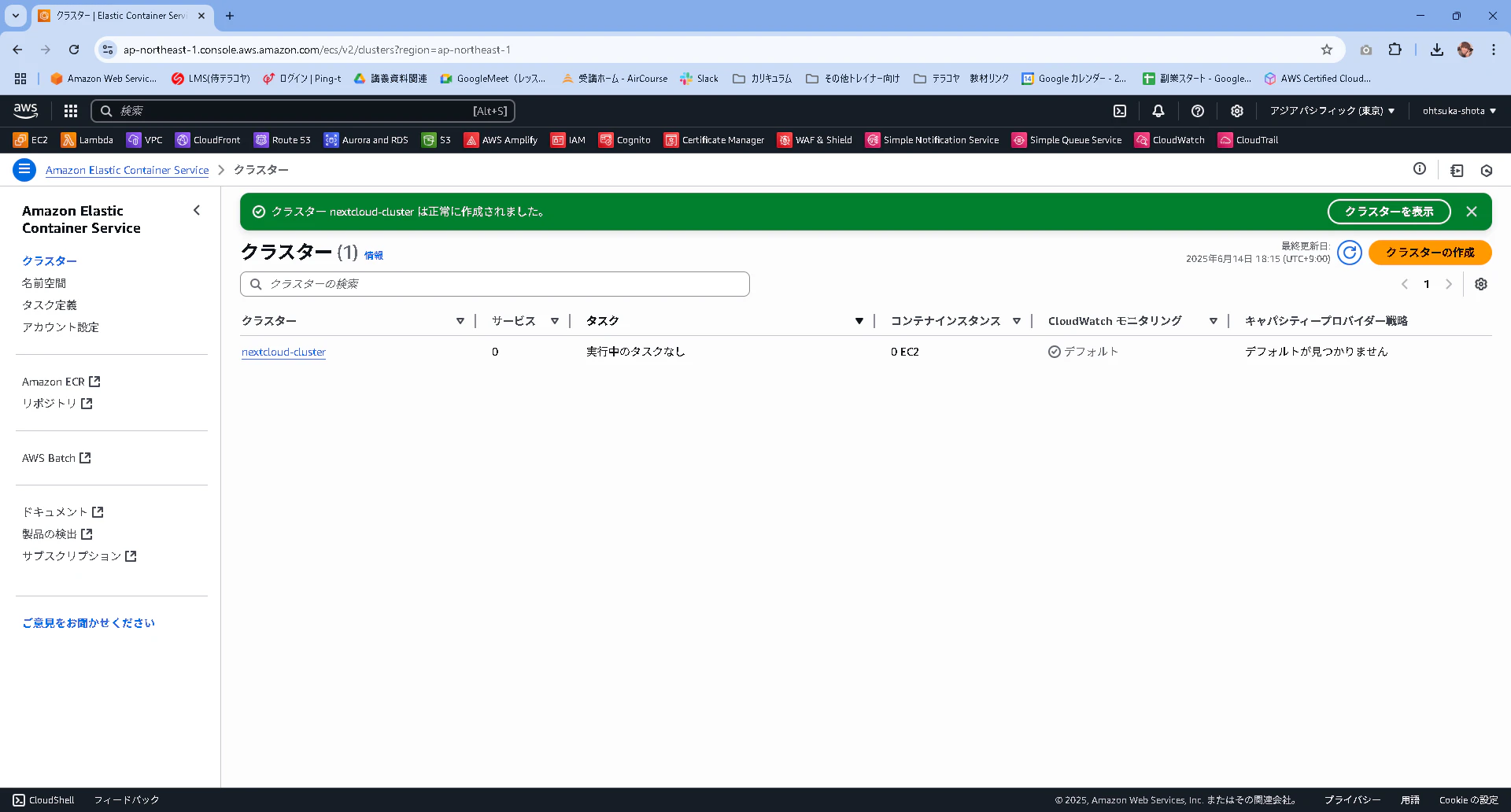Open Aurora and RDS shortcut
1511x812 pixels.
click(x=366, y=140)
